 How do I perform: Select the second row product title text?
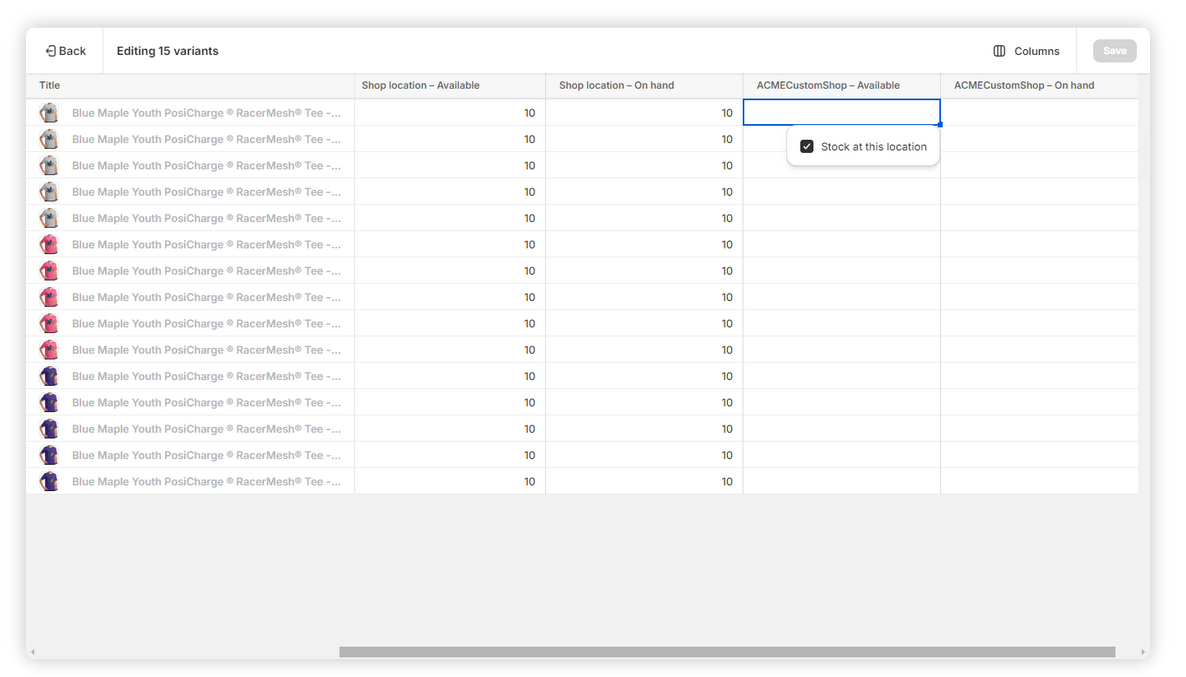pyautogui.click(x=206, y=140)
